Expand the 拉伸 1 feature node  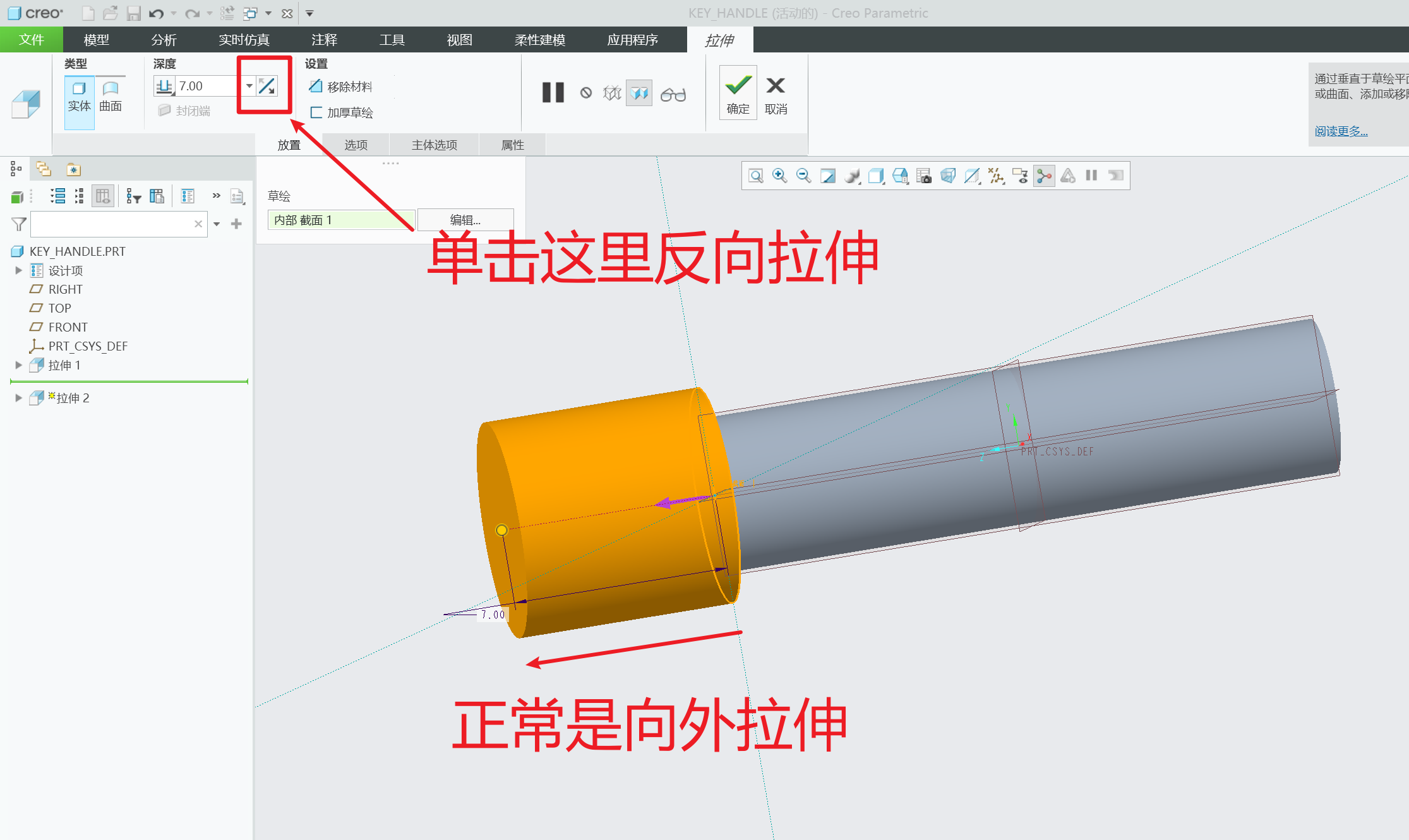tap(18, 364)
